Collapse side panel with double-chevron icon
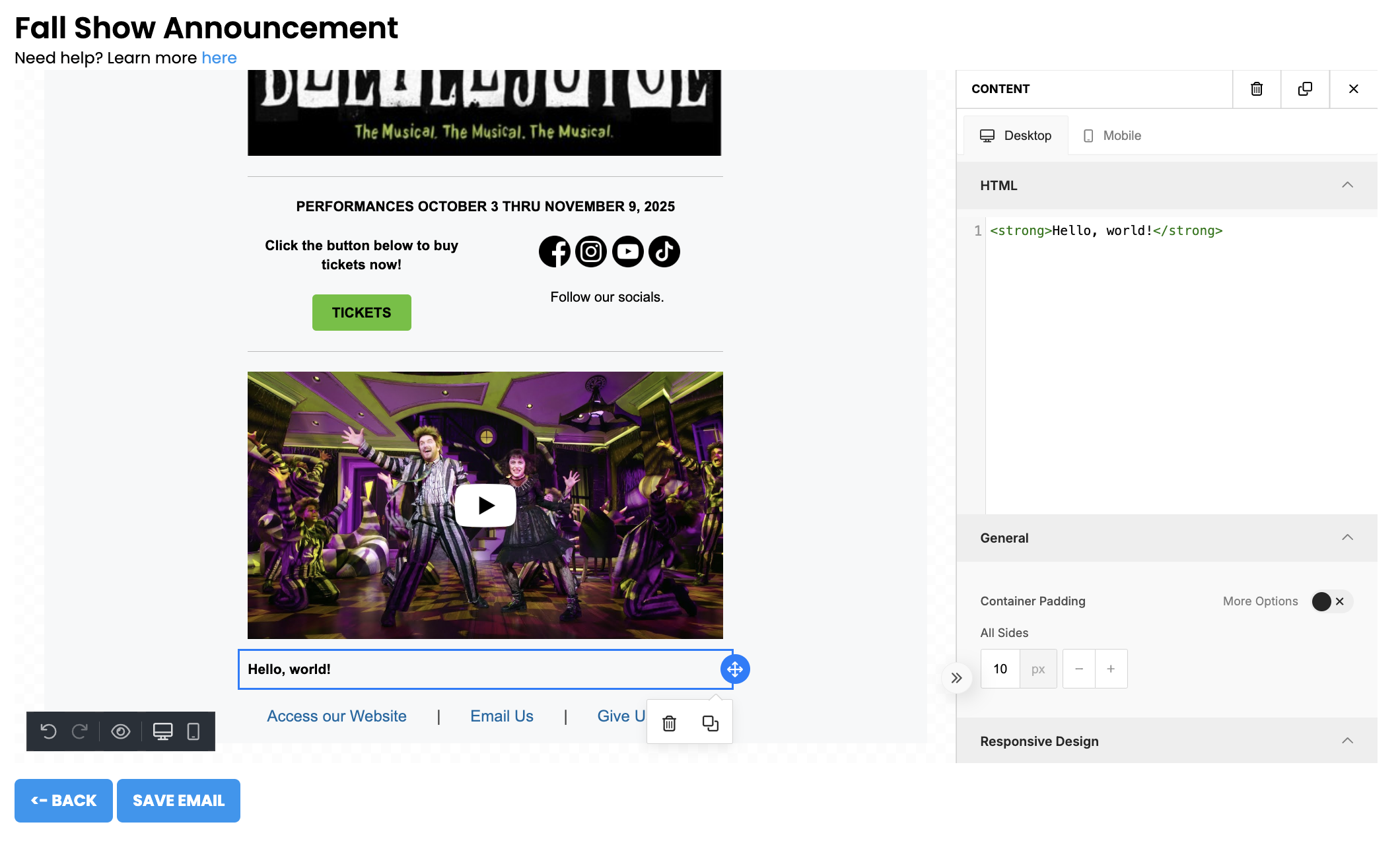This screenshot has height=841, width=1400. 956,678
